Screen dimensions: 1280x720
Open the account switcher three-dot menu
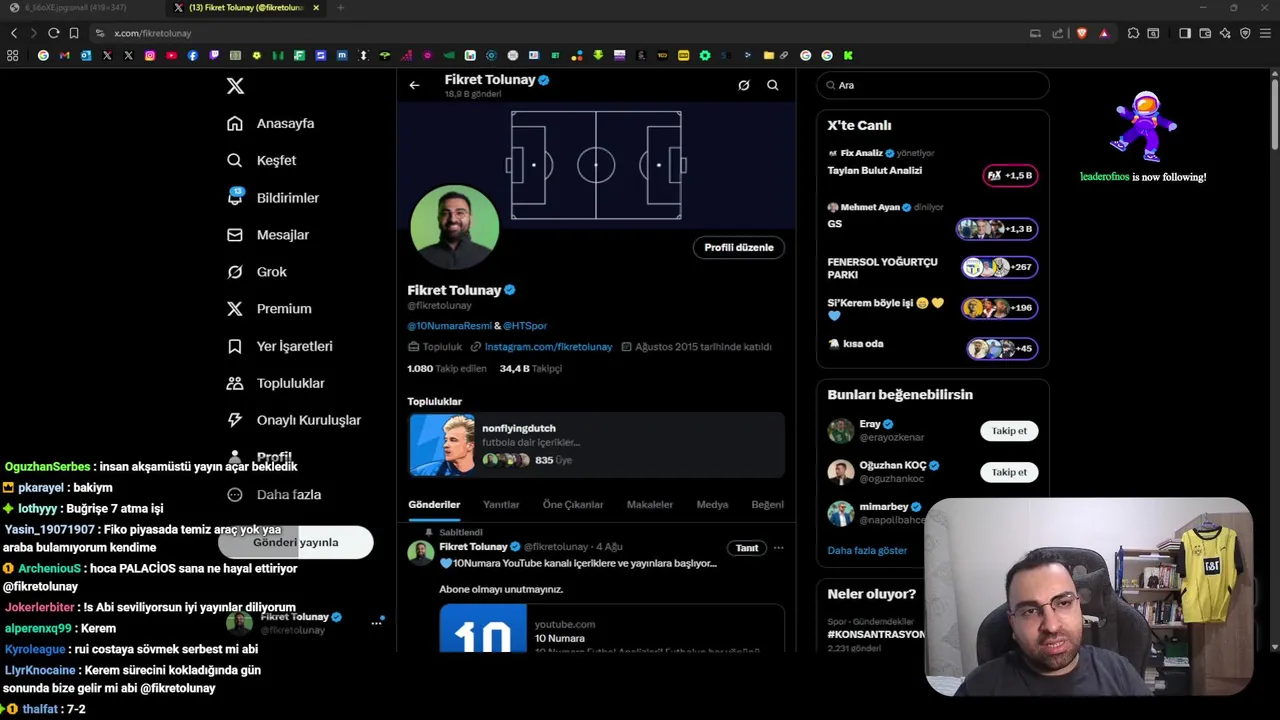click(377, 623)
